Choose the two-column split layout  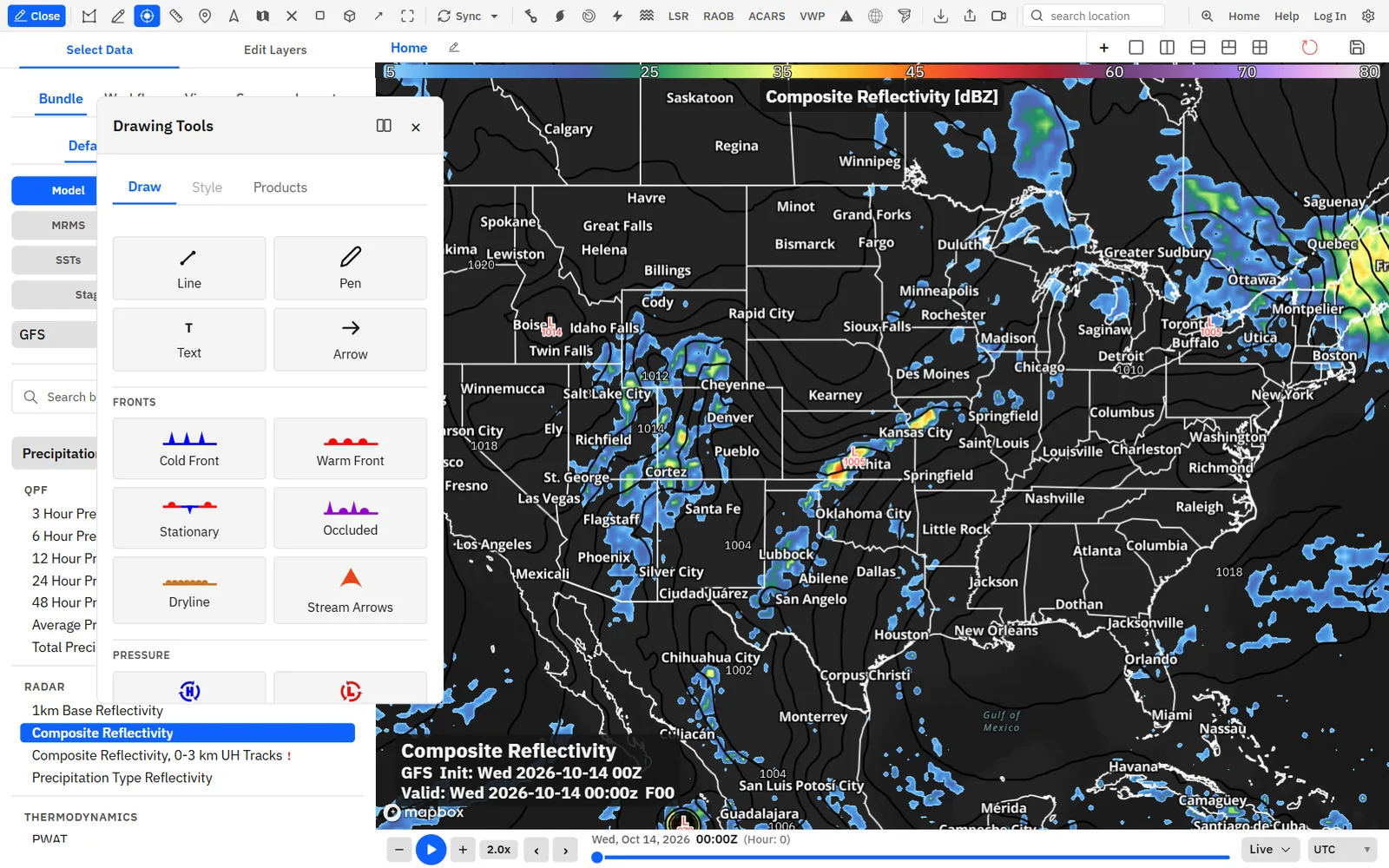tap(1167, 47)
